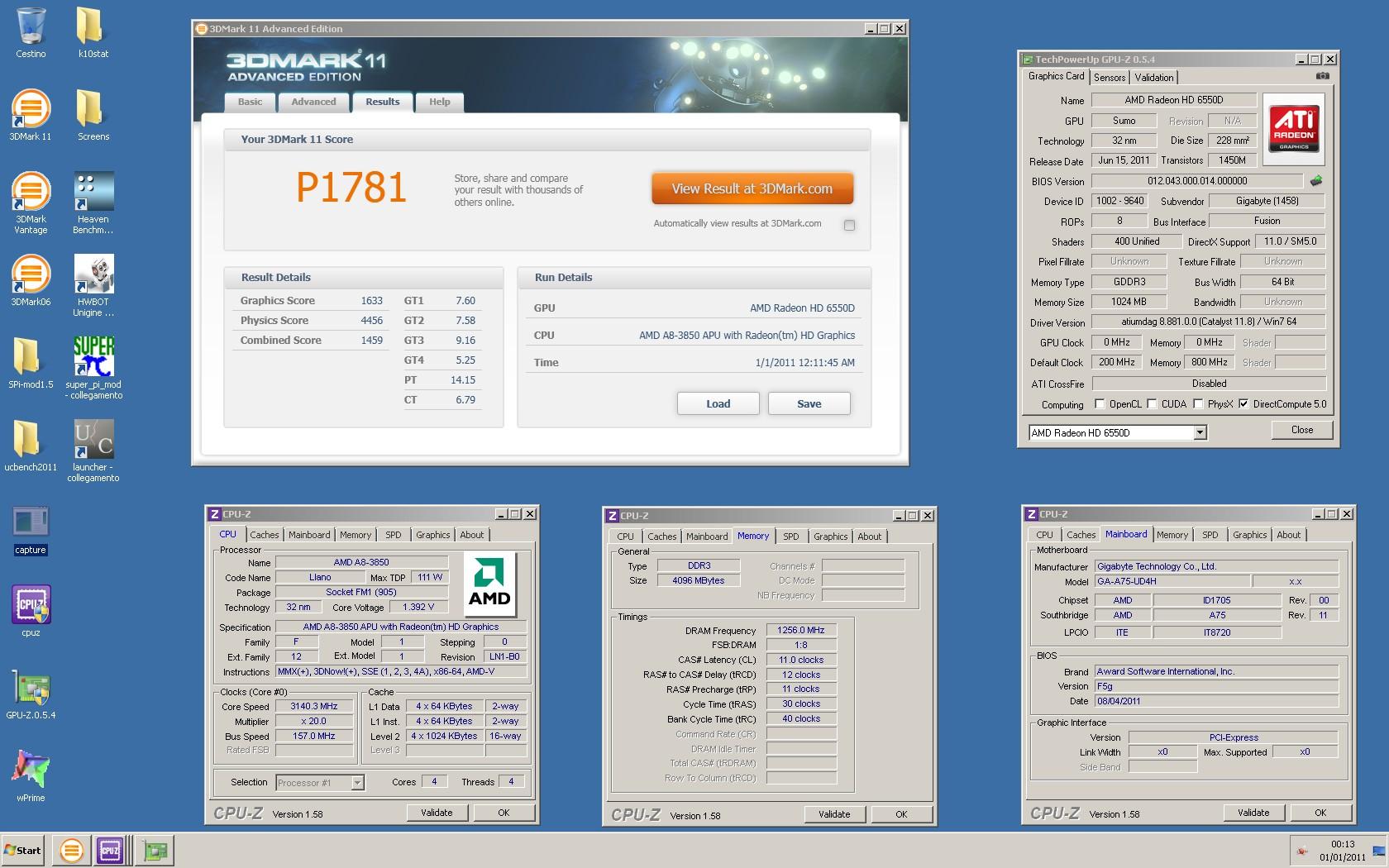Toggle the CUDA checkbox in GPU-Z
This screenshot has width=1389, height=868.
pos(1152,404)
